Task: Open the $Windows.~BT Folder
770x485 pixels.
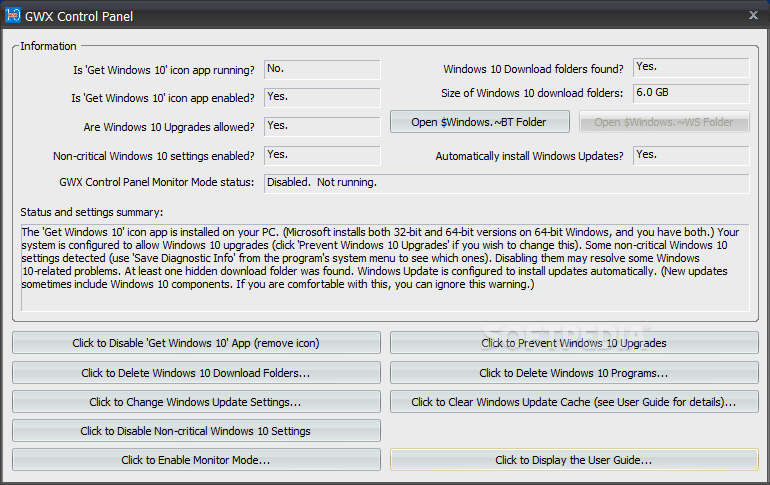Action: pyautogui.click(x=480, y=122)
